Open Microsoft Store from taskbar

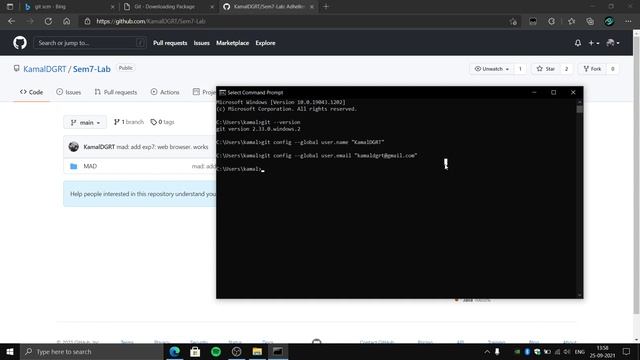point(195,351)
